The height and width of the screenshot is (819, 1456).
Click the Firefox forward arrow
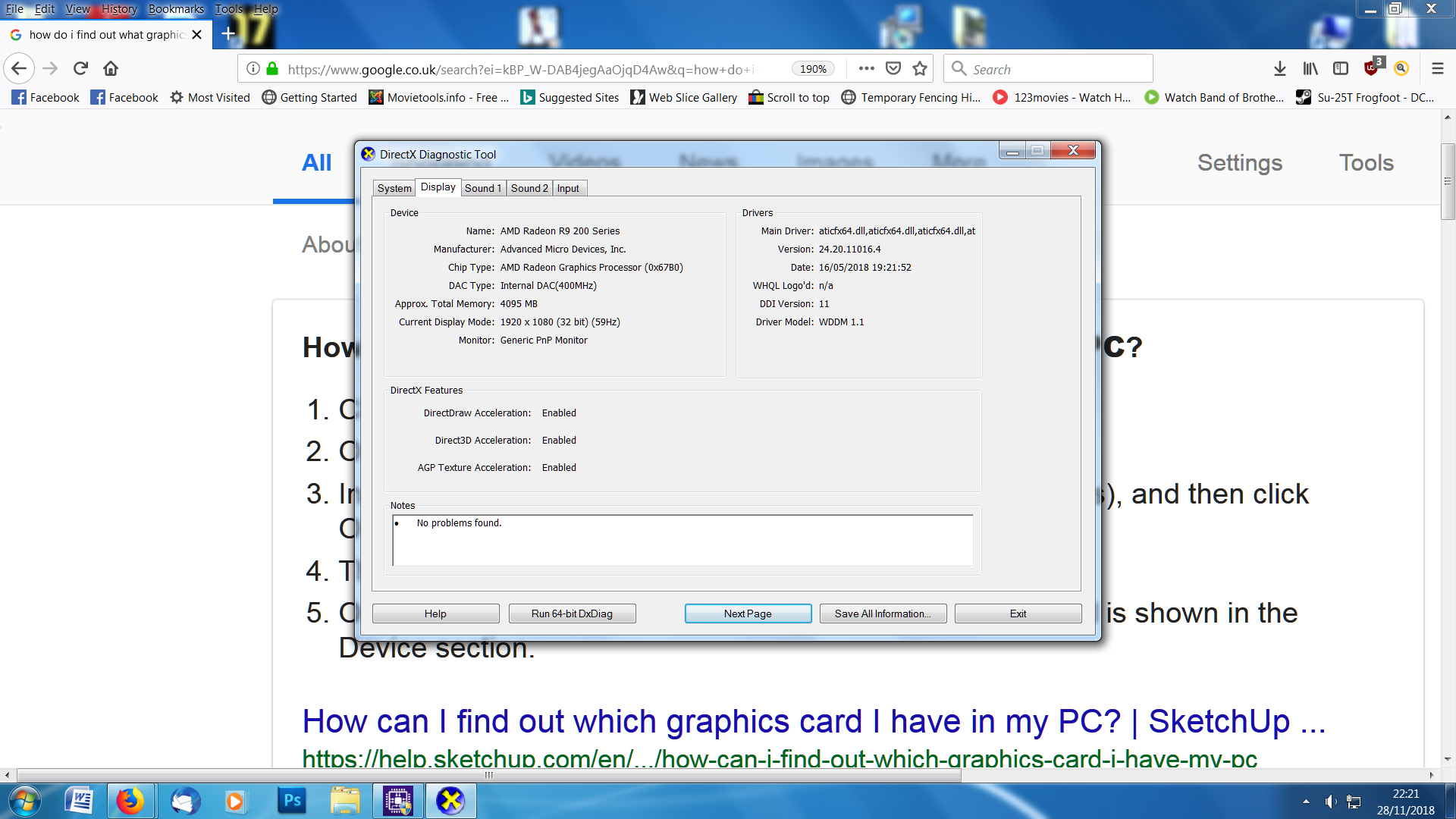pyautogui.click(x=50, y=69)
